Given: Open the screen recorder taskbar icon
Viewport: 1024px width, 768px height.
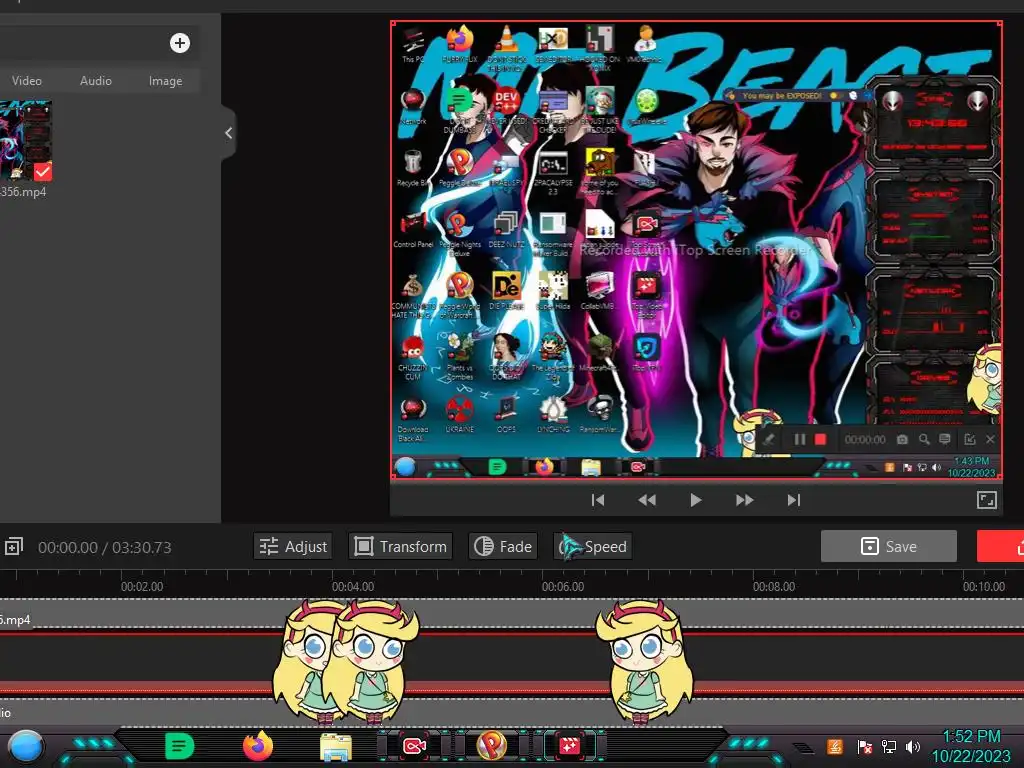Looking at the screenshot, I should point(415,746).
